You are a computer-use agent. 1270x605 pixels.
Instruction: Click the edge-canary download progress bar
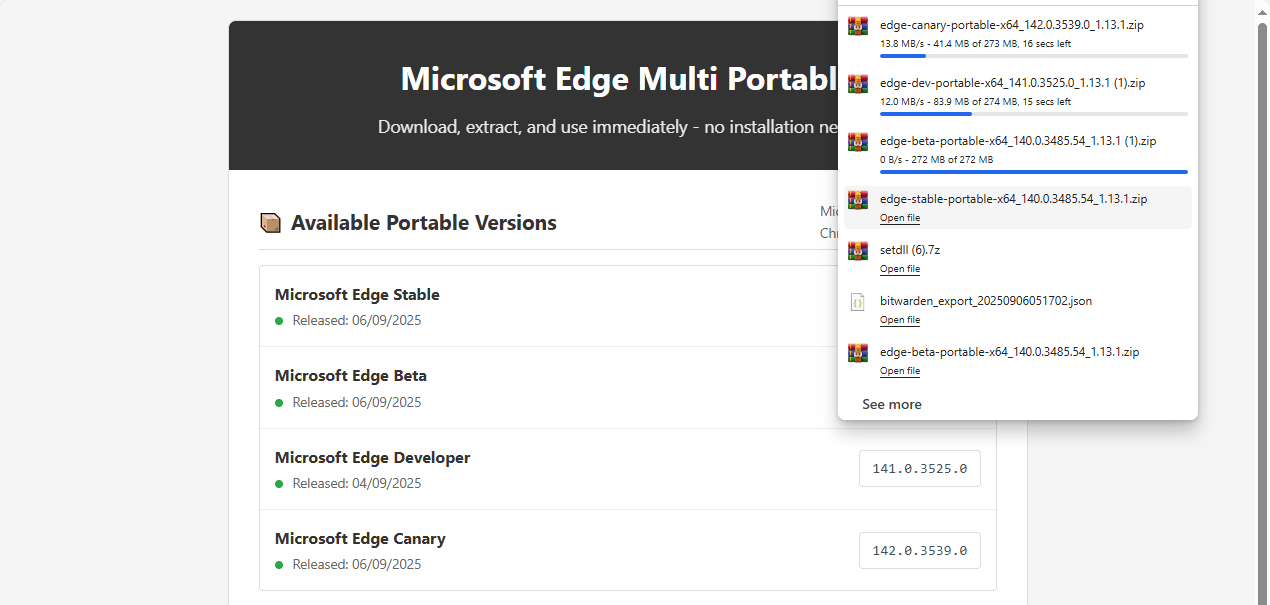pos(1034,56)
